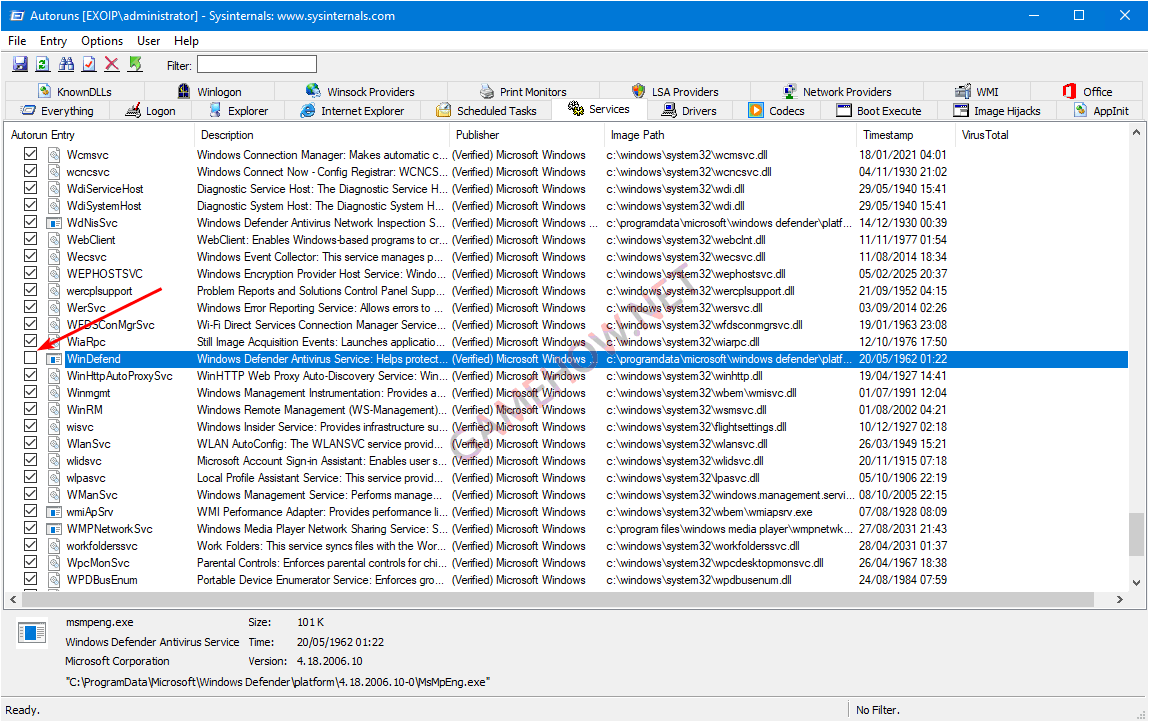
Task: Uncheck the Winmgmt entry checkbox
Action: [30, 392]
